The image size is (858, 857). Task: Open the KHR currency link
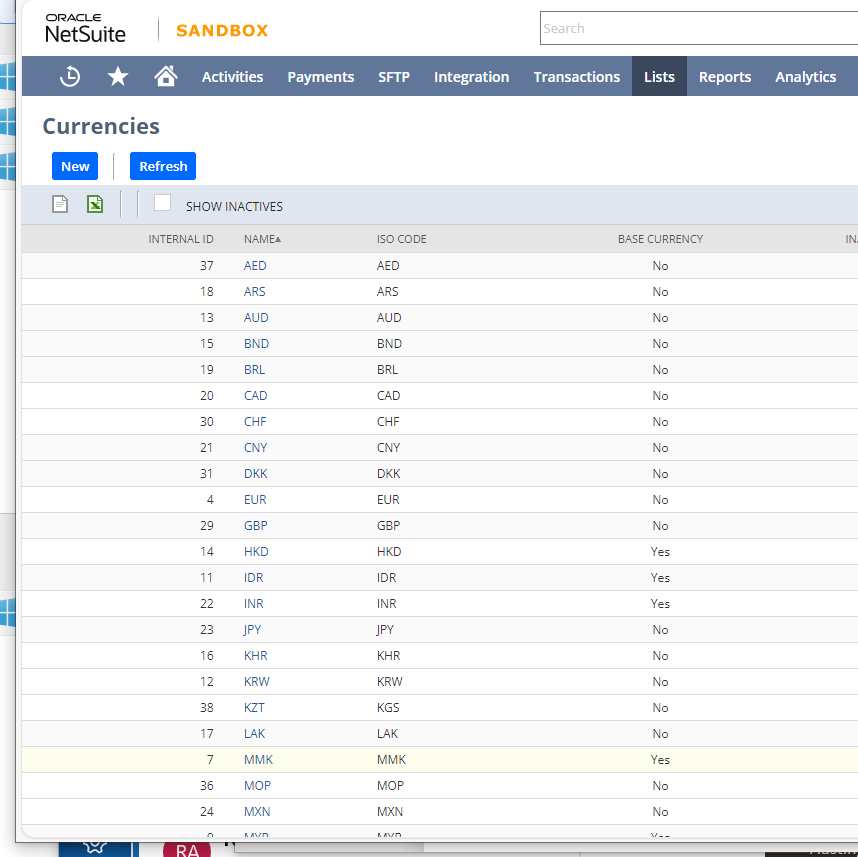(x=256, y=656)
